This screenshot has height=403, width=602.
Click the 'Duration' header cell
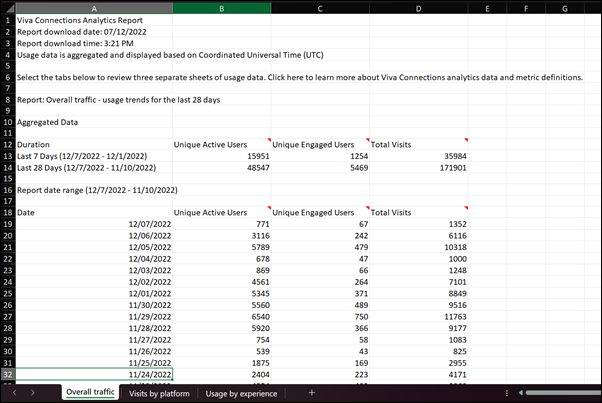point(94,145)
